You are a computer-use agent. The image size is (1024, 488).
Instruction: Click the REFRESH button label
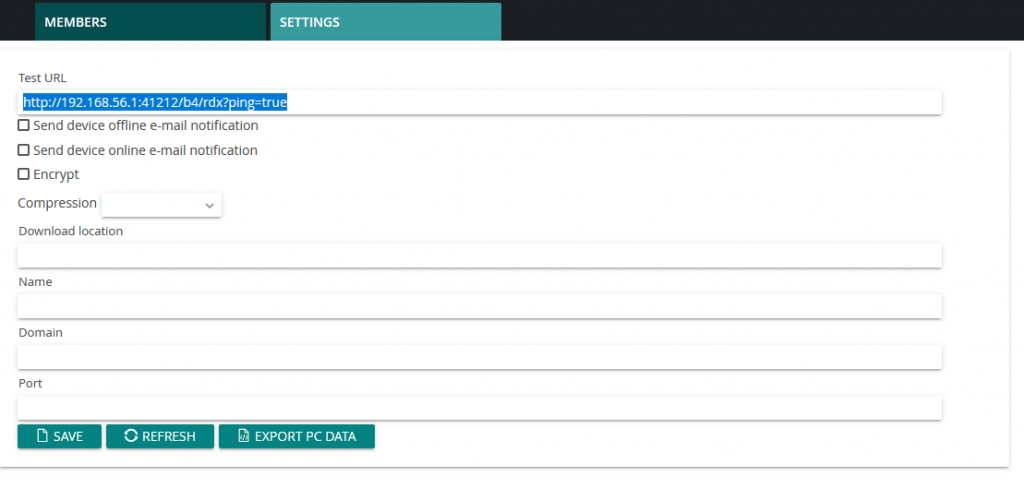tap(168, 436)
